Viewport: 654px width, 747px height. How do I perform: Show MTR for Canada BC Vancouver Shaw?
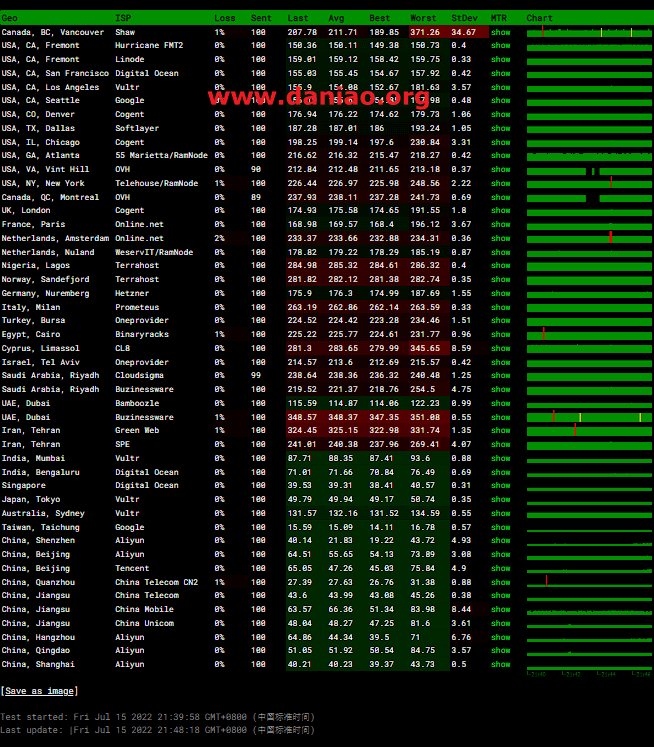pos(500,32)
